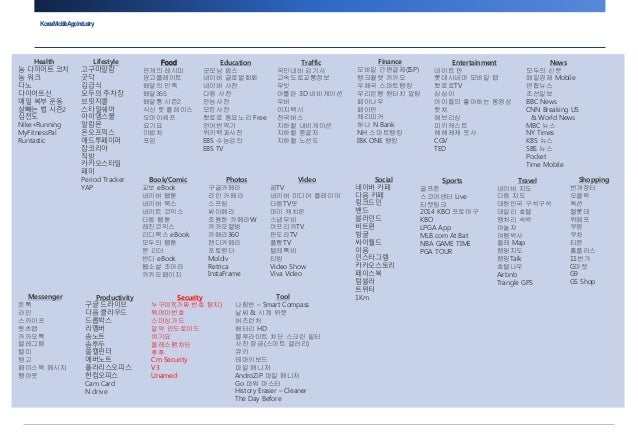Click "Cam Card" in the Productivity list
638x442 pixels.
coord(100,383)
